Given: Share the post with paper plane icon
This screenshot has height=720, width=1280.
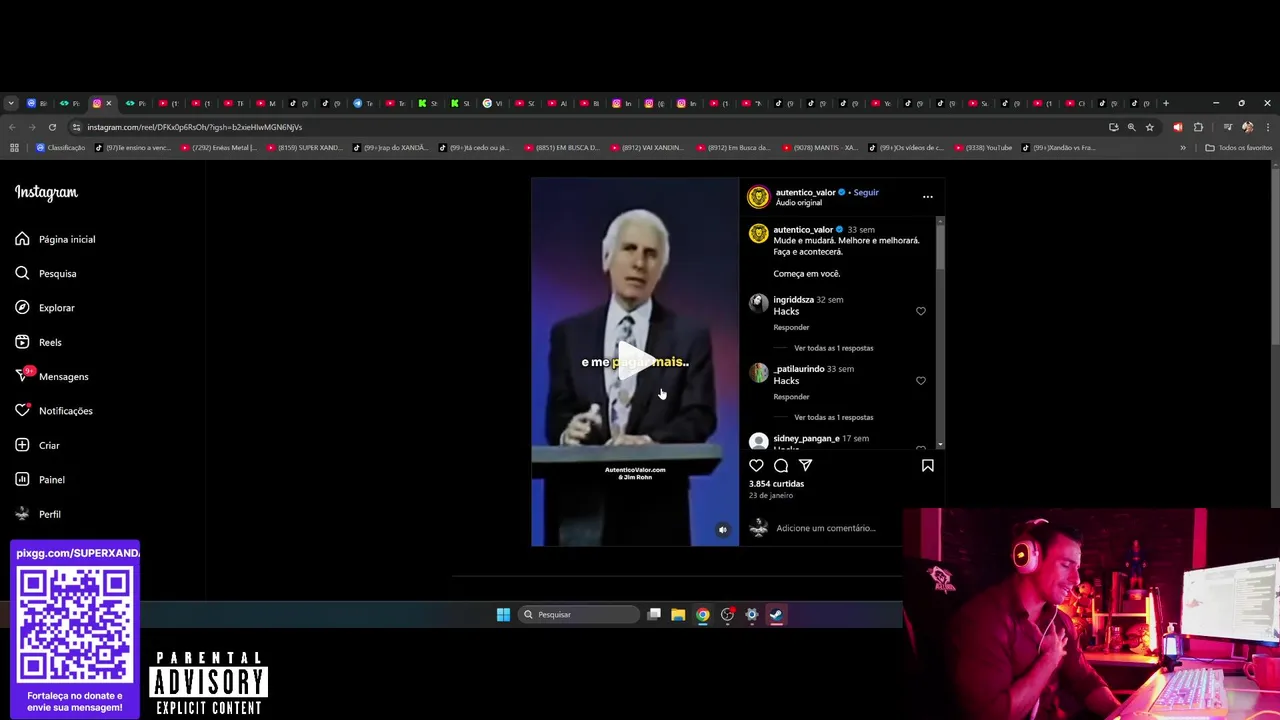Looking at the screenshot, I should [805, 465].
